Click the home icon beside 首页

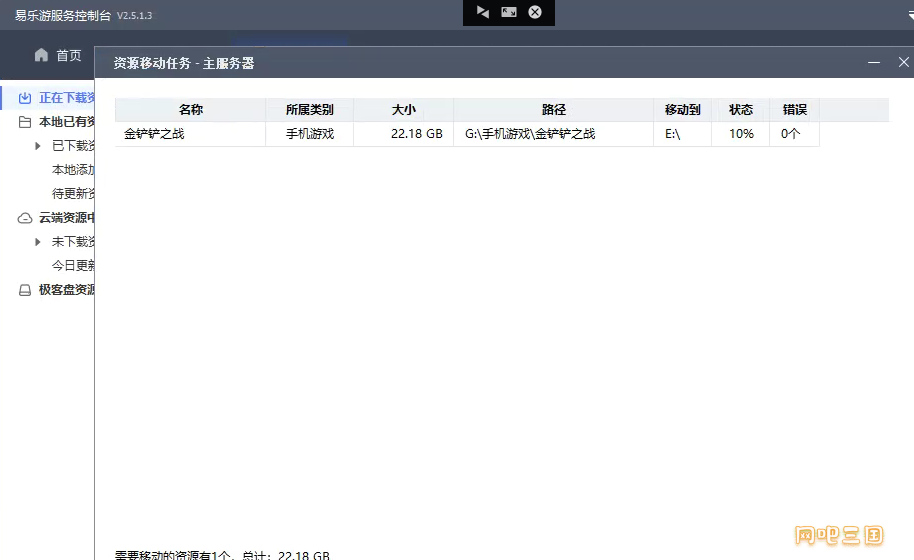pos(41,55)
